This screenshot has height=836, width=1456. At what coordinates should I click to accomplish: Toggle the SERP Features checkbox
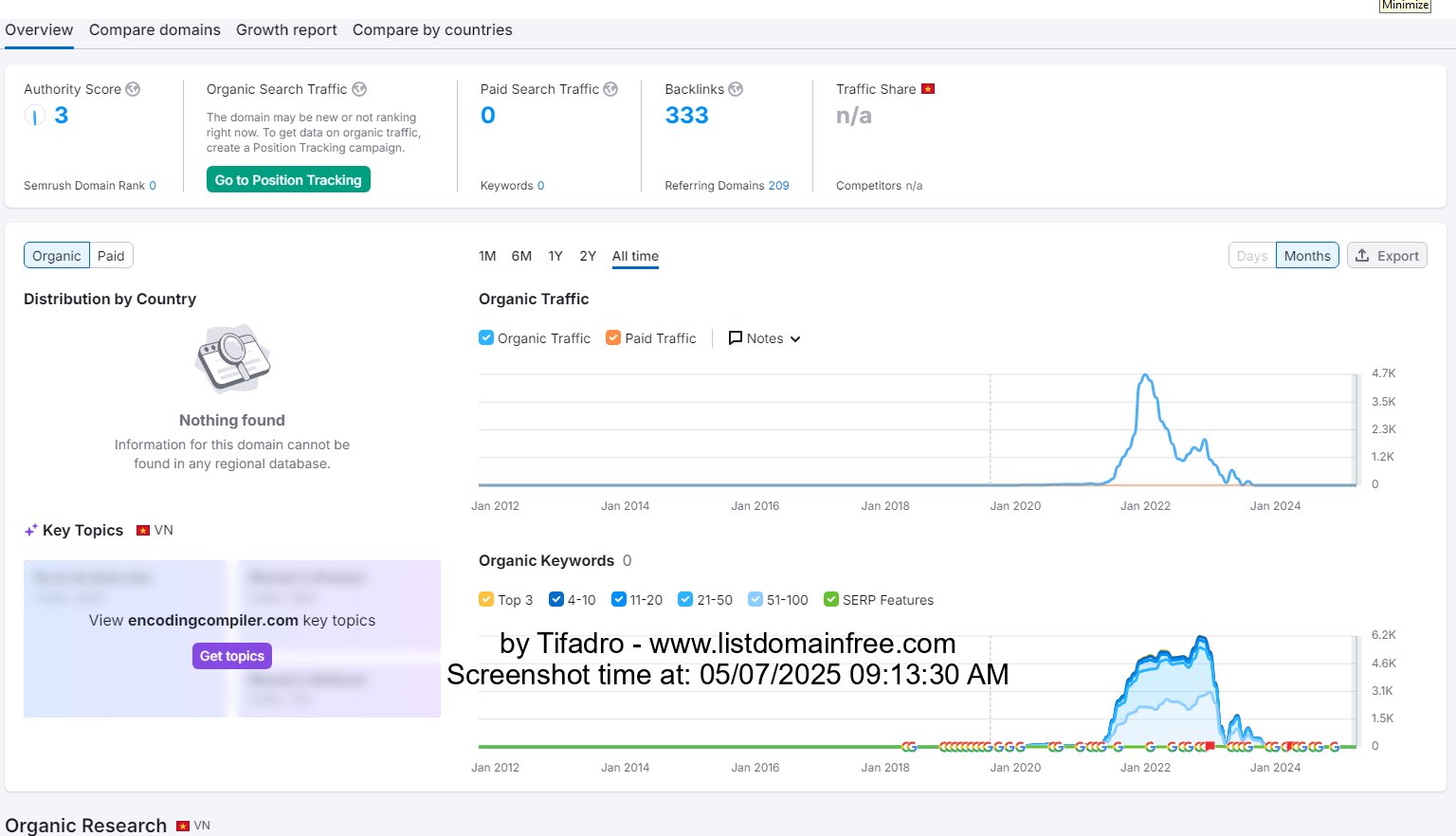831,599
